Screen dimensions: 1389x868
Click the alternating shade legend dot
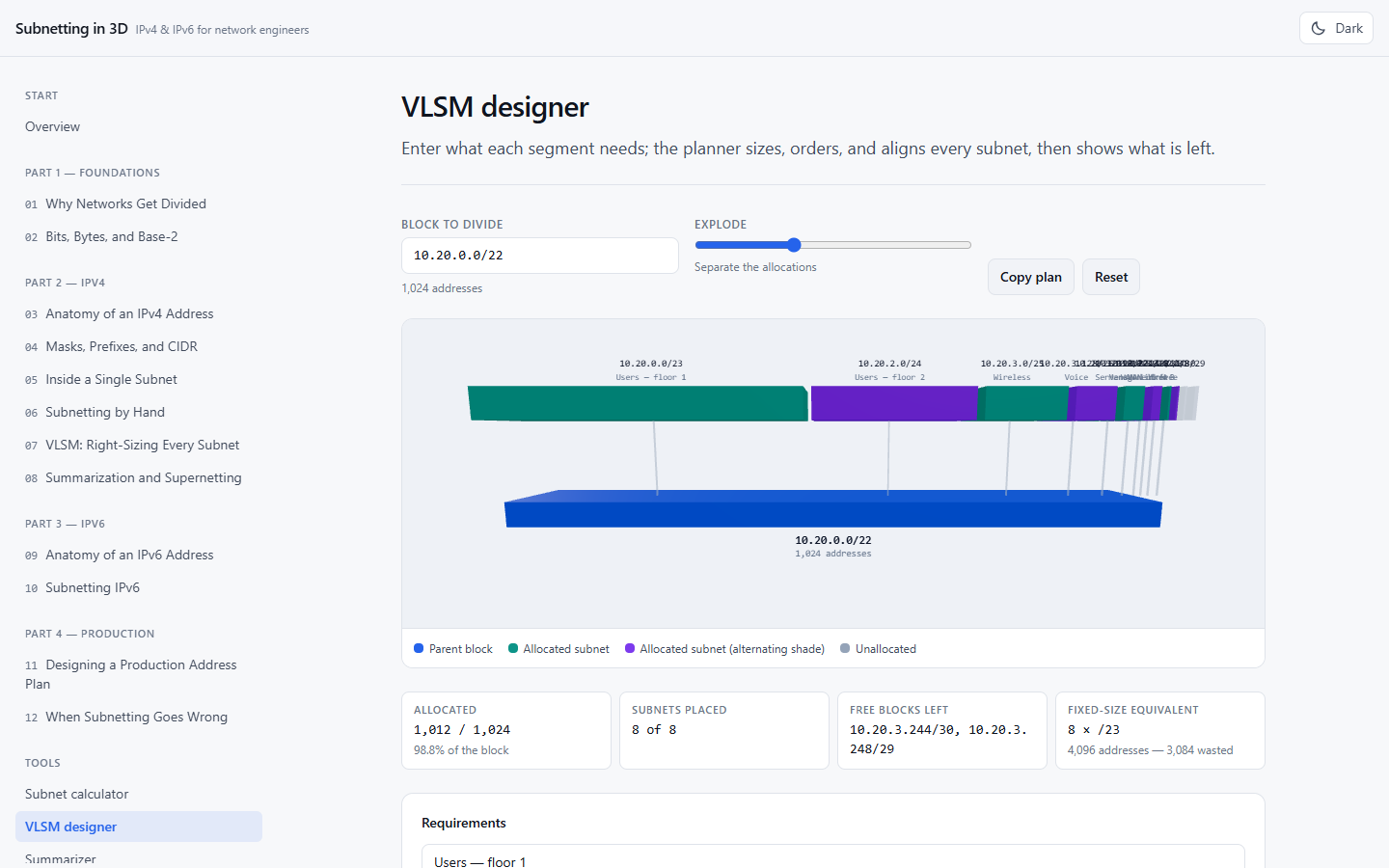(630, 648)
